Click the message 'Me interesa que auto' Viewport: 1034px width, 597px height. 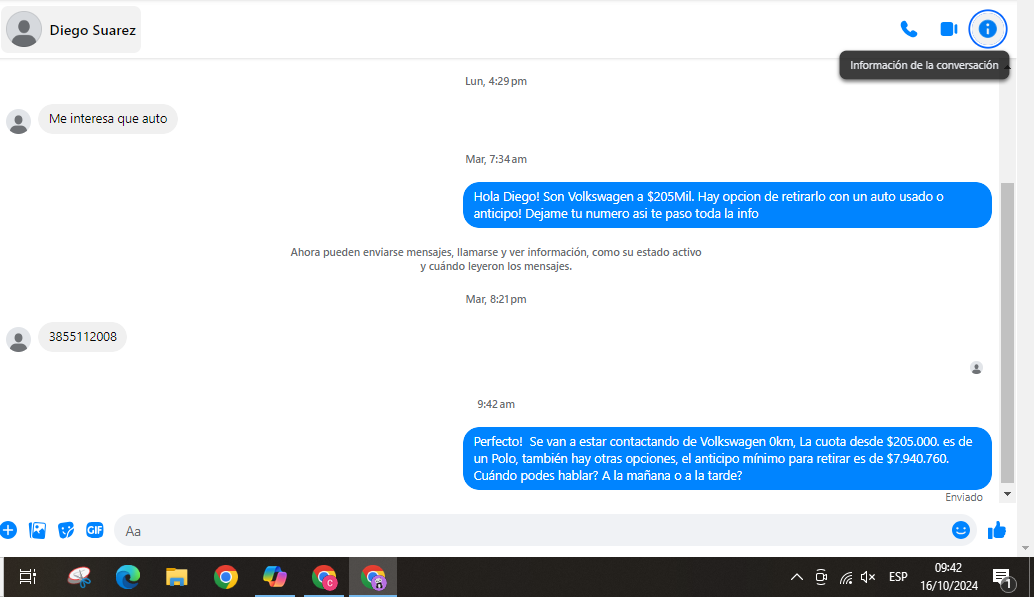tap(108, 119)
